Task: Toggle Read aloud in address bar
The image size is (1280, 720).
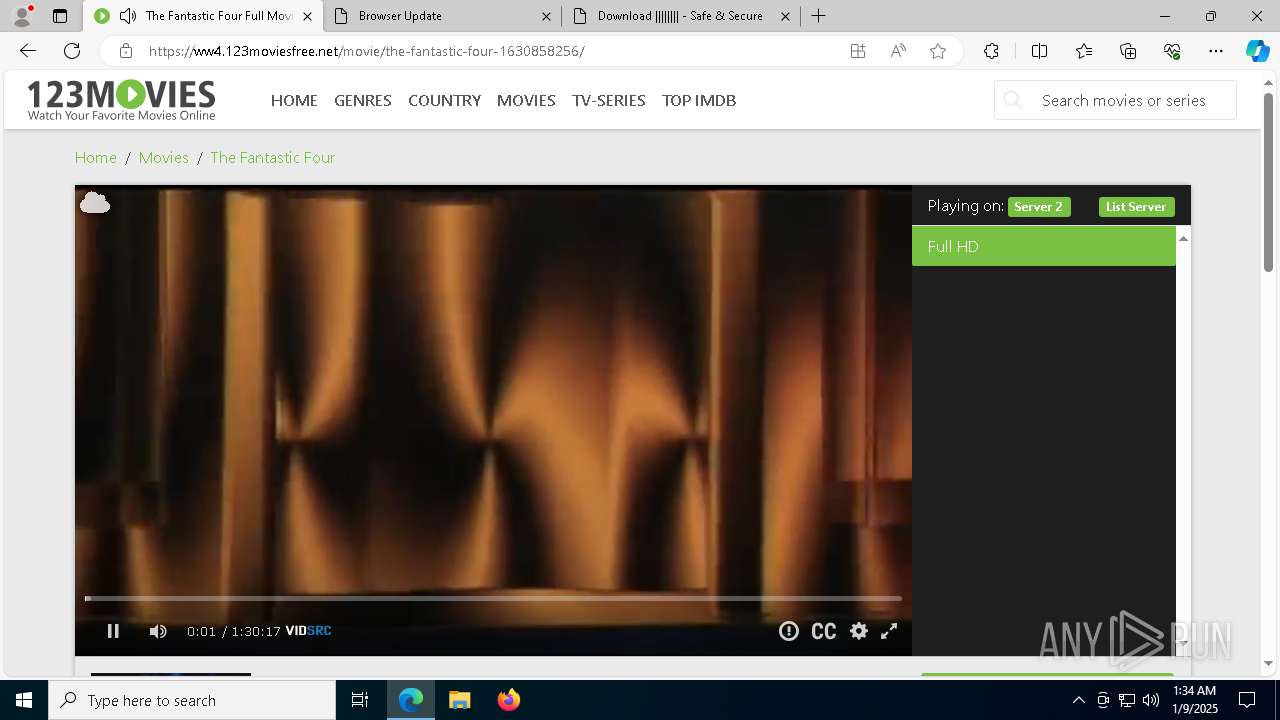Action: click(898, 51)
